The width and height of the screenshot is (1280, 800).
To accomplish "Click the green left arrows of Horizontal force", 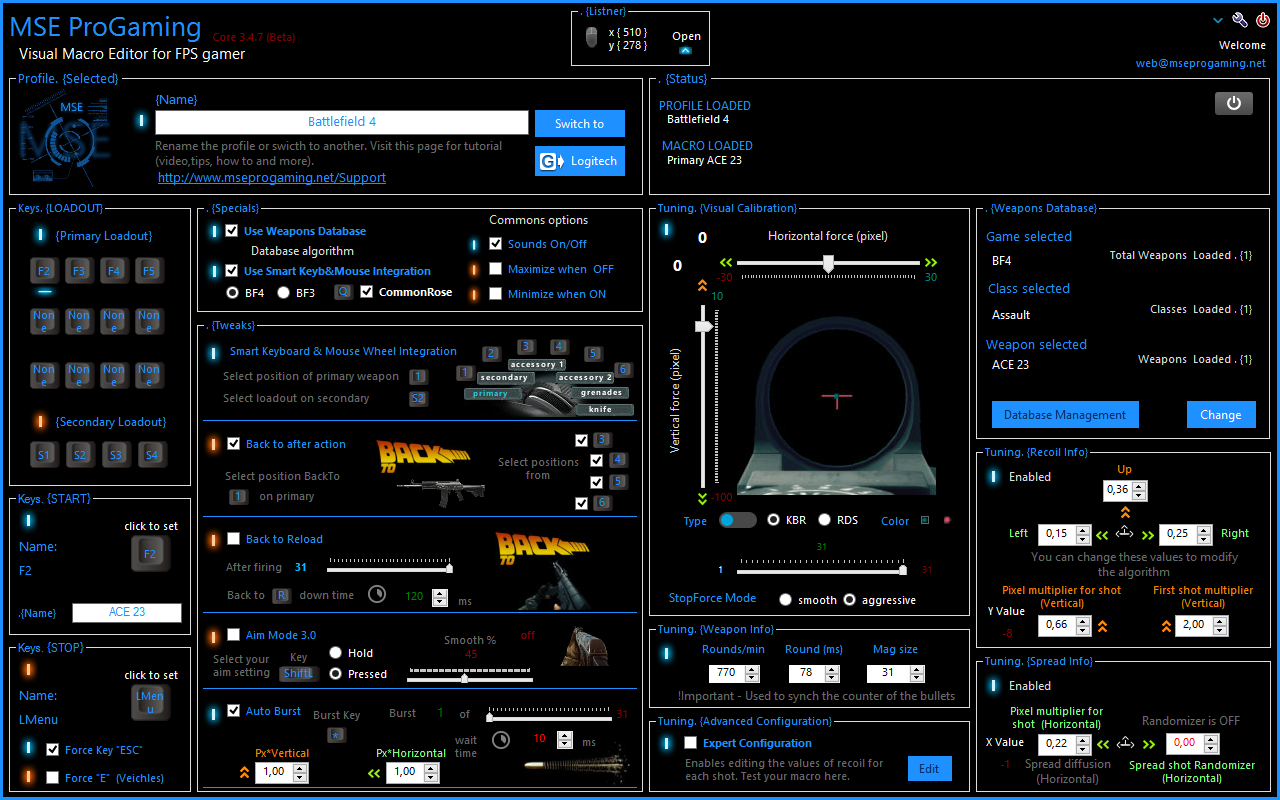I will pos(726,263).
